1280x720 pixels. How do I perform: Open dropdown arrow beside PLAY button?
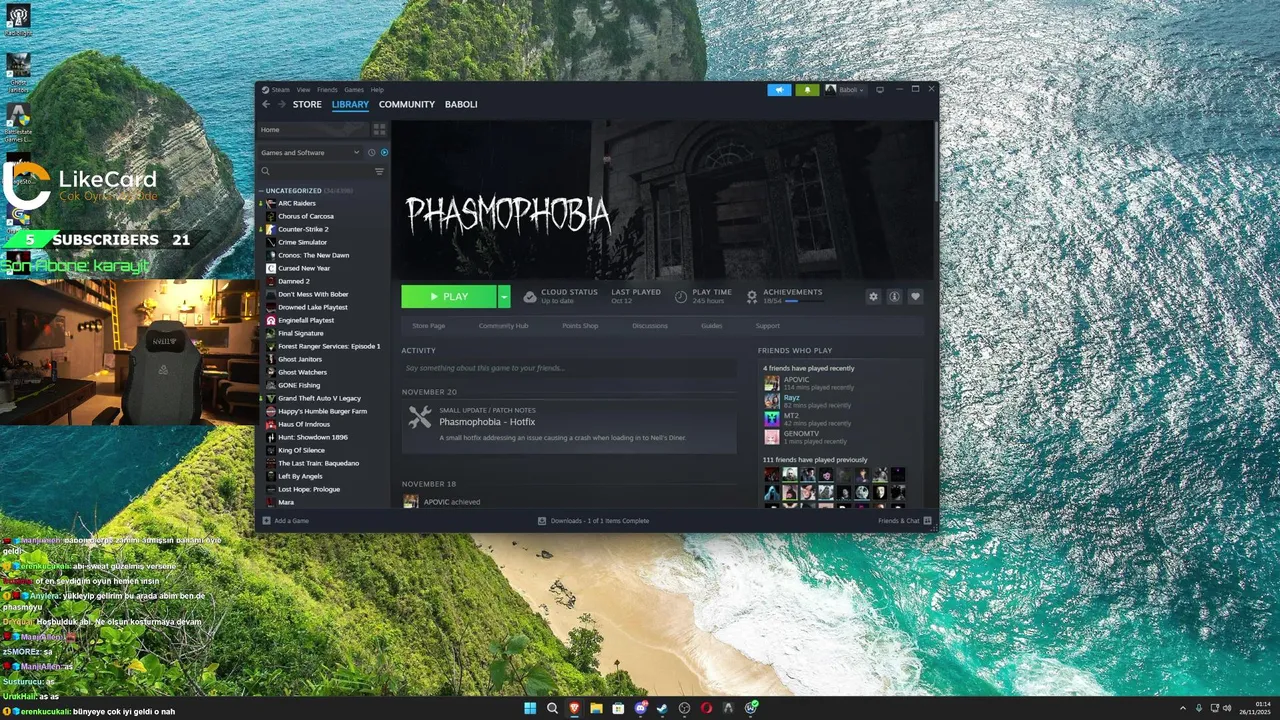click(504, 296)
